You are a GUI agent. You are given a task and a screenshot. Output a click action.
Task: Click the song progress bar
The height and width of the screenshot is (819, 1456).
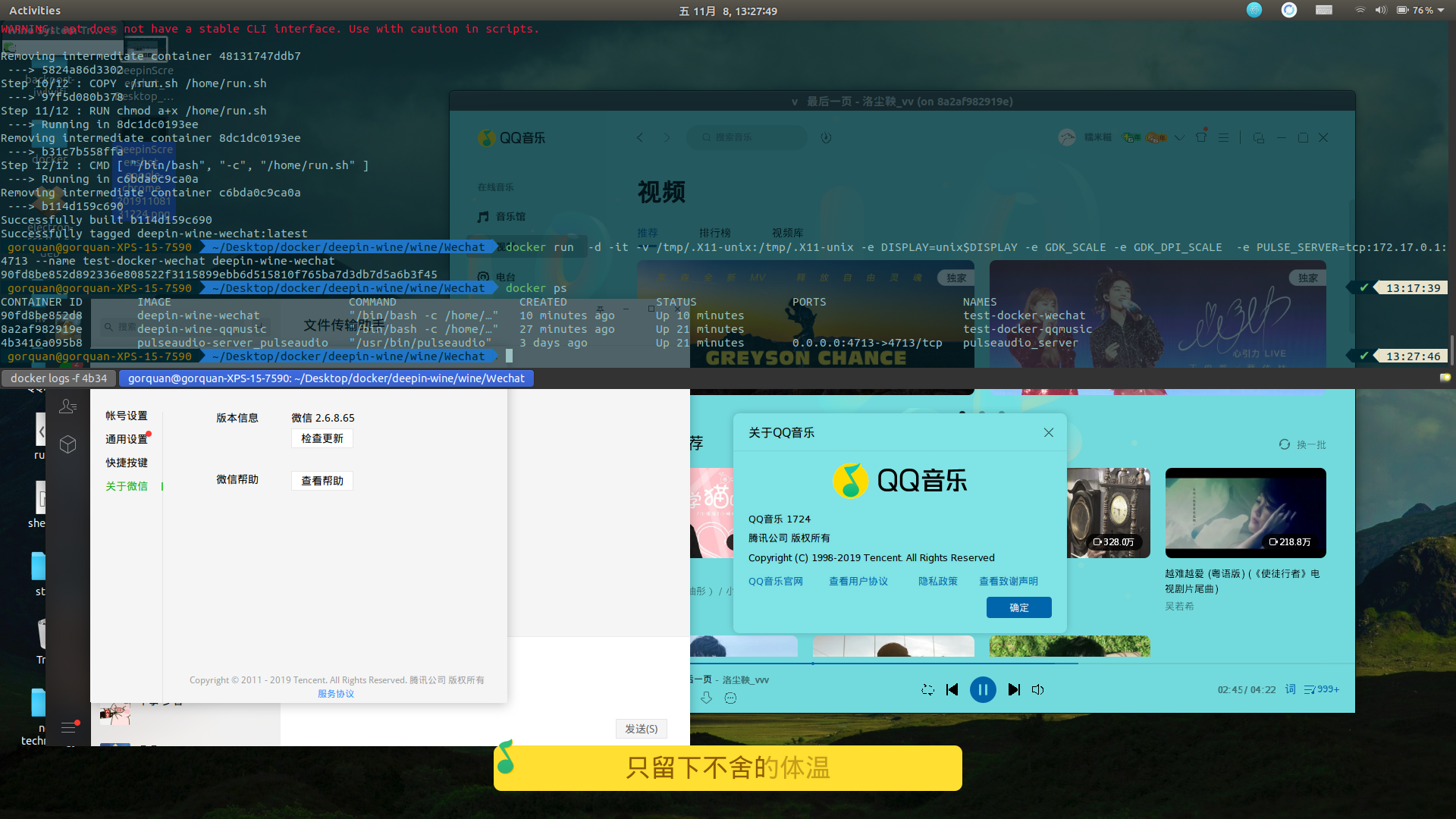click(986, 664)
